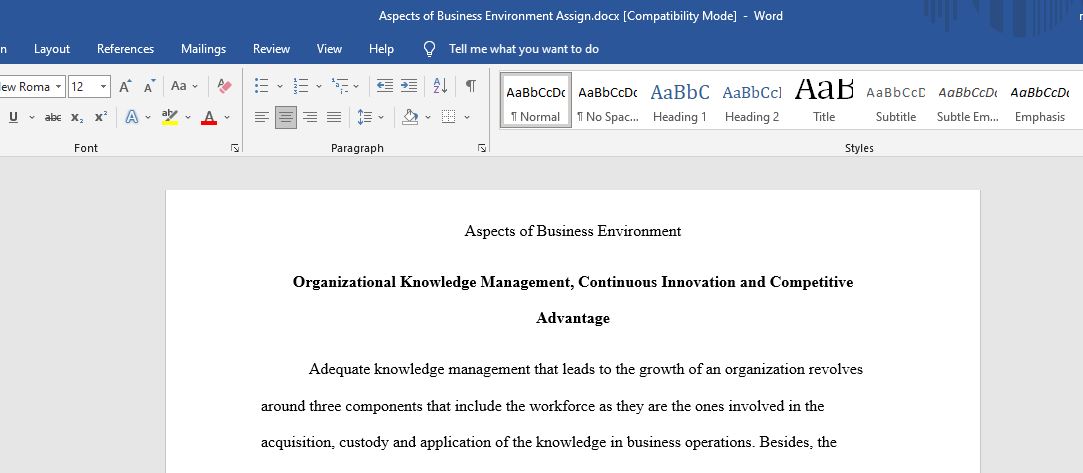The height and width of the screenshot is (473, 1083).
Task: Apply numbered list formatting
Action: coord(300,86)
